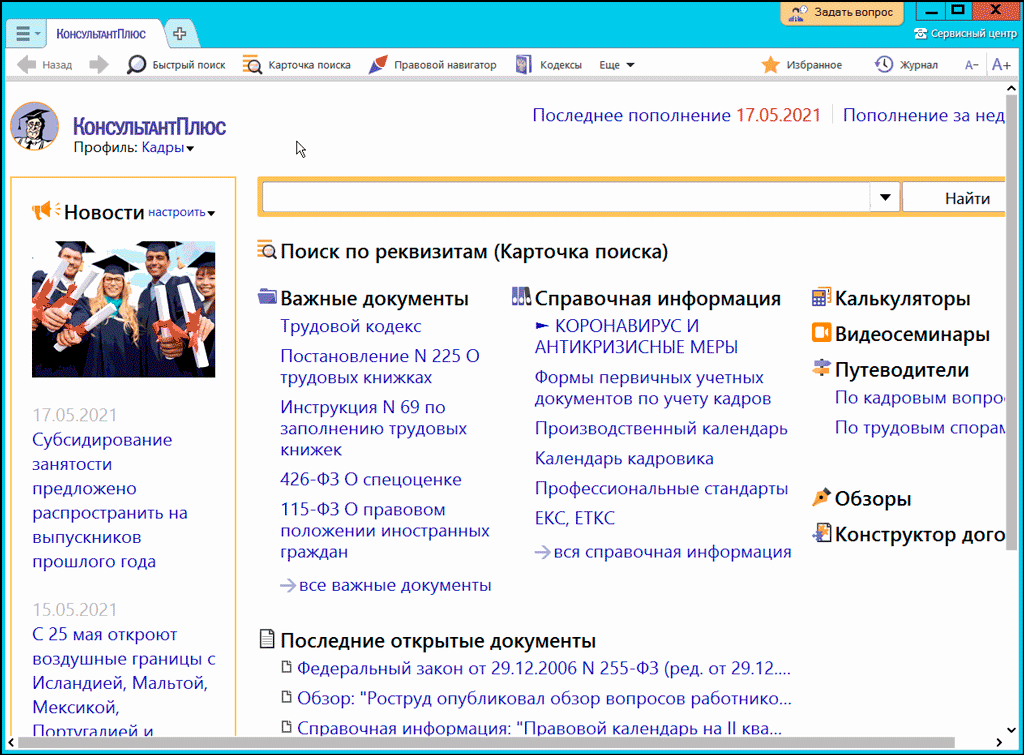
Task: Click the Последние открытые документы page icon
Action: point(267,639)
